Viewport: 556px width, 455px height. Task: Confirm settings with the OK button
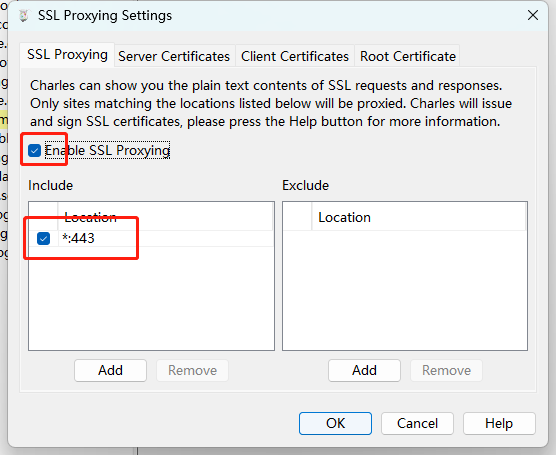click(335, 423)
